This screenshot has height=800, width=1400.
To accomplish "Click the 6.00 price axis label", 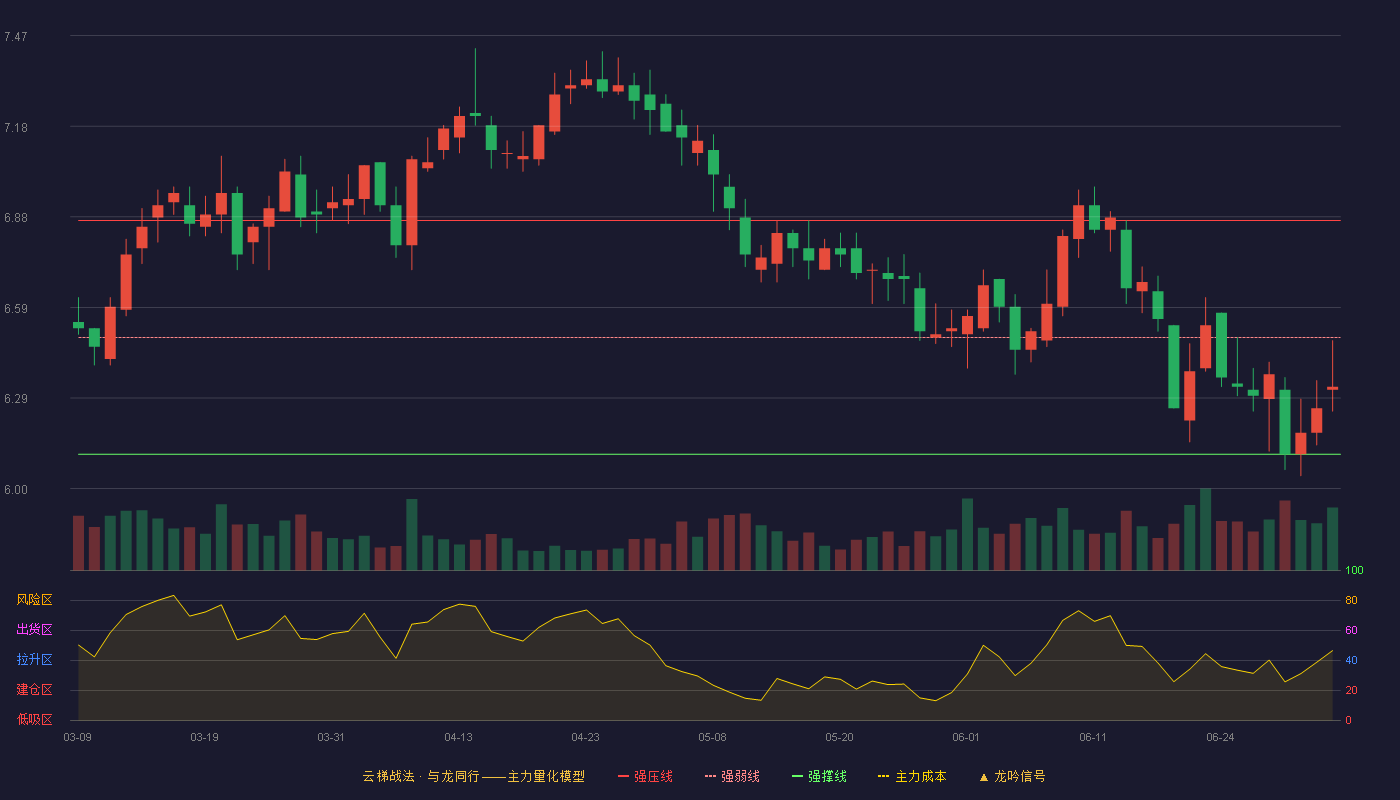I will pos(16,490).
